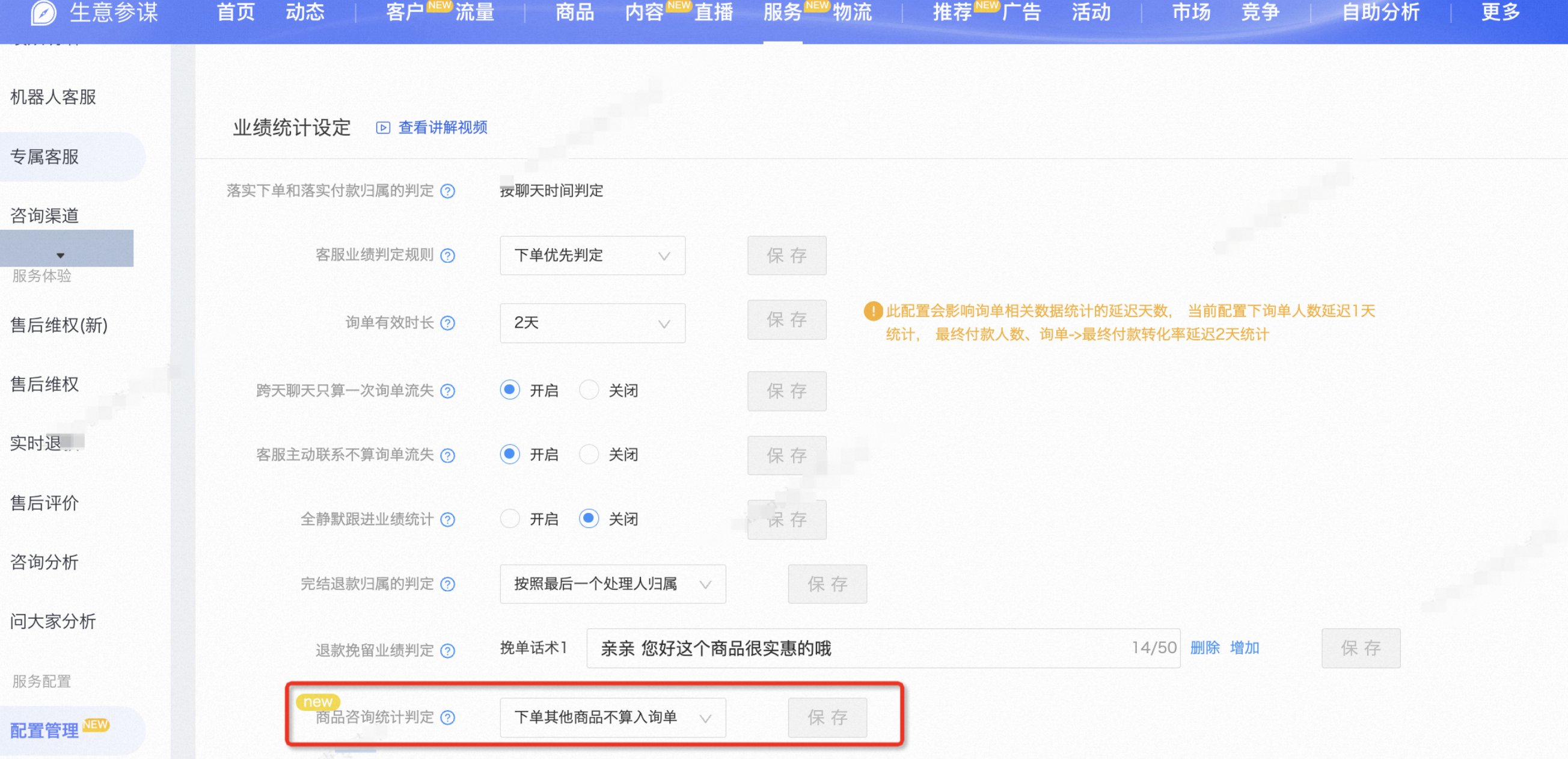
Task: Click the 生意参谋 logo icon
Action: coord(43,12)
